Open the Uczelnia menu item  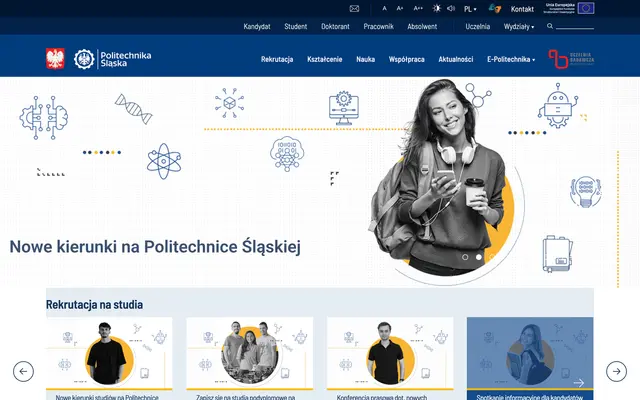click(x=478, y=27)
